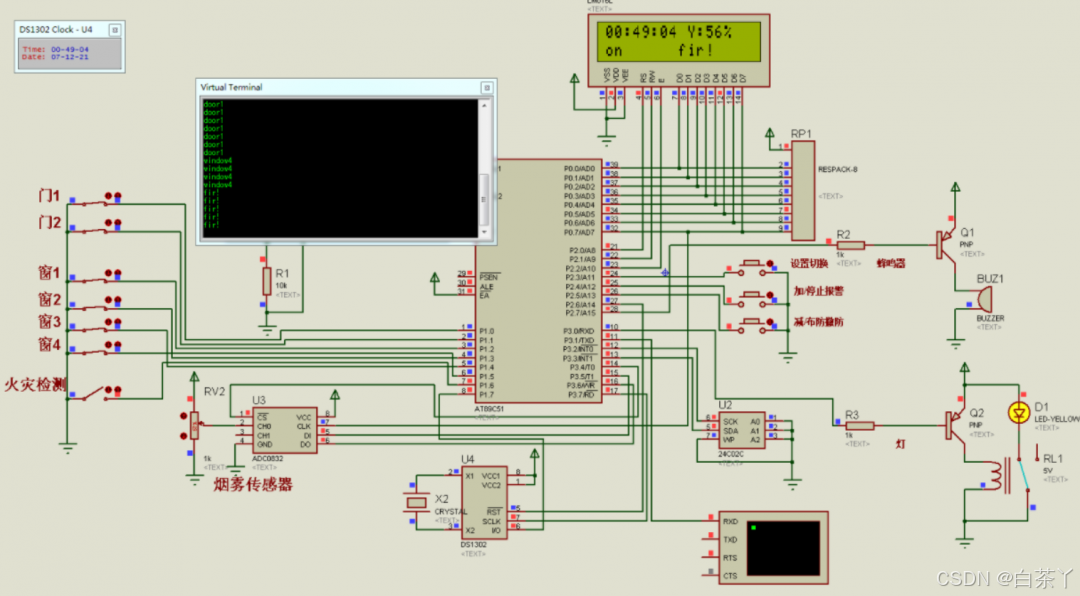
Task: Select the R3 1k resistor
Action: click(859, 426)
